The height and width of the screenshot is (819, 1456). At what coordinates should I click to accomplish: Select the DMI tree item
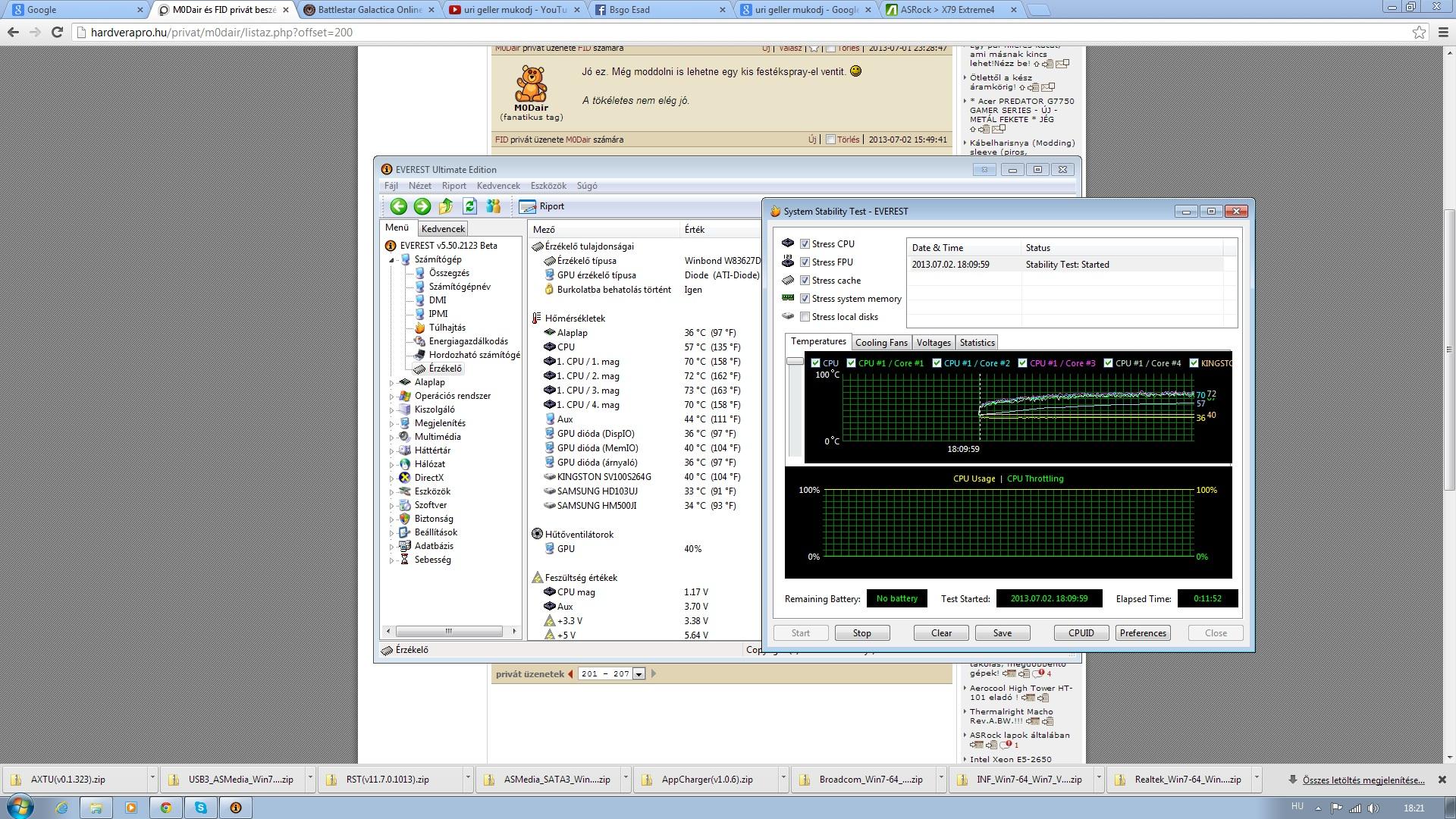click(x=438, y=300)
